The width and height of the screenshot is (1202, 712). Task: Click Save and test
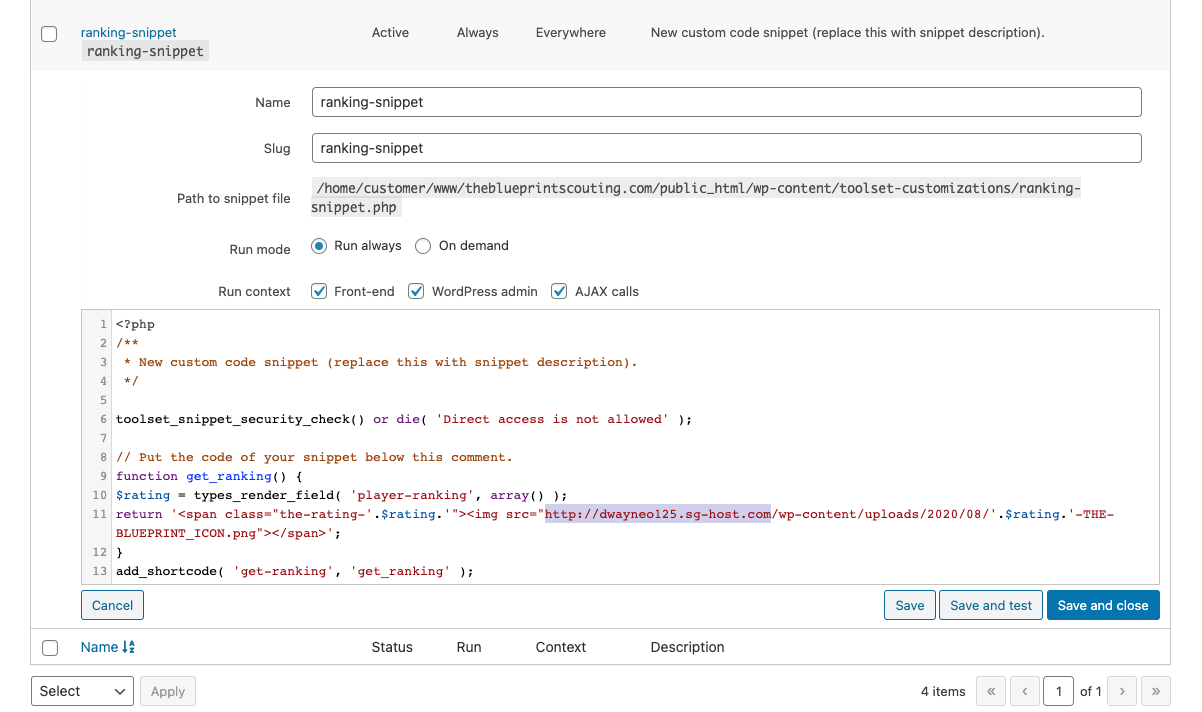click(991, 605)
